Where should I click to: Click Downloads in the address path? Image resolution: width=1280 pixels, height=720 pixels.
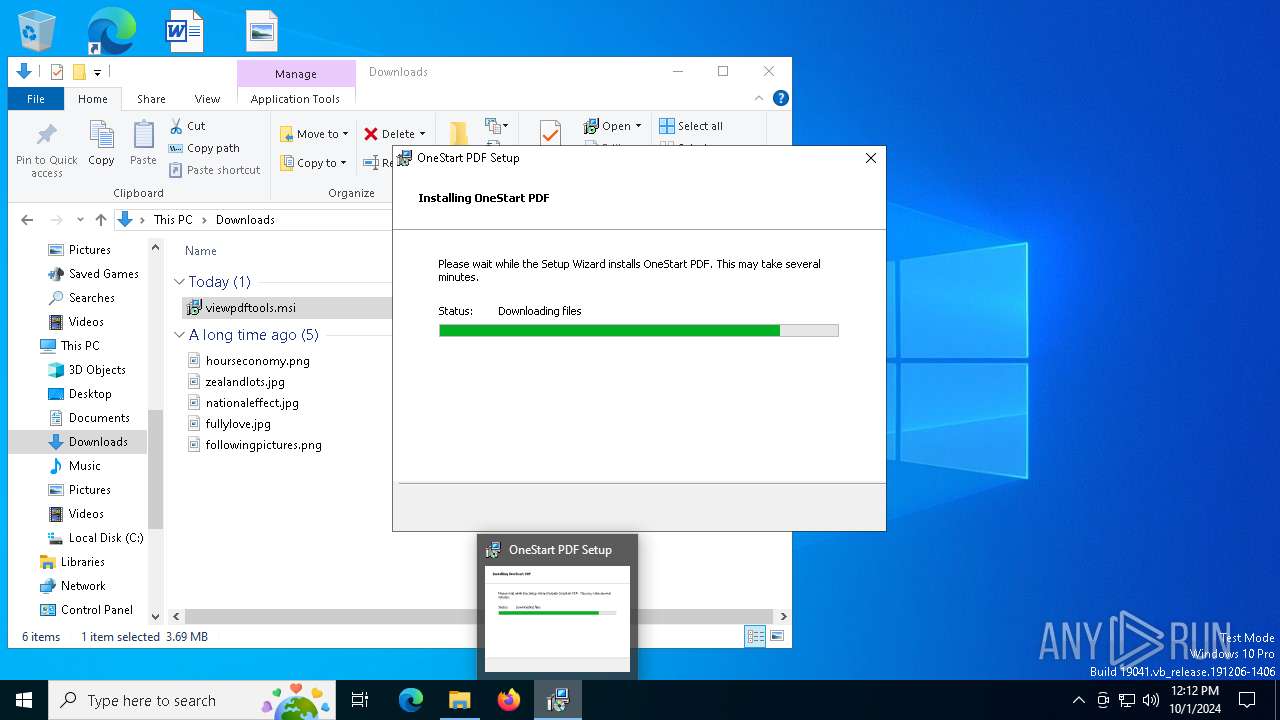(x=245, y=220)
